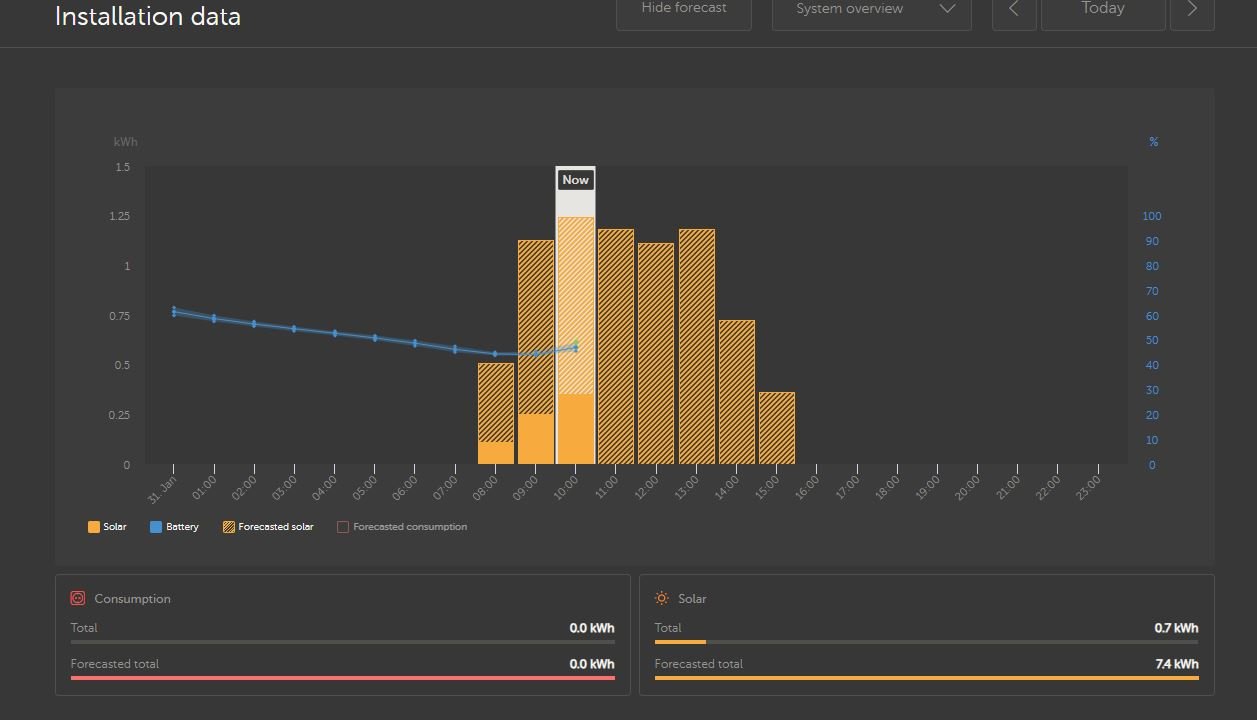Go to previous day with left arrow
Image resolution: width=1257 pixels, height=720 pixels.
pos(1014,9)
